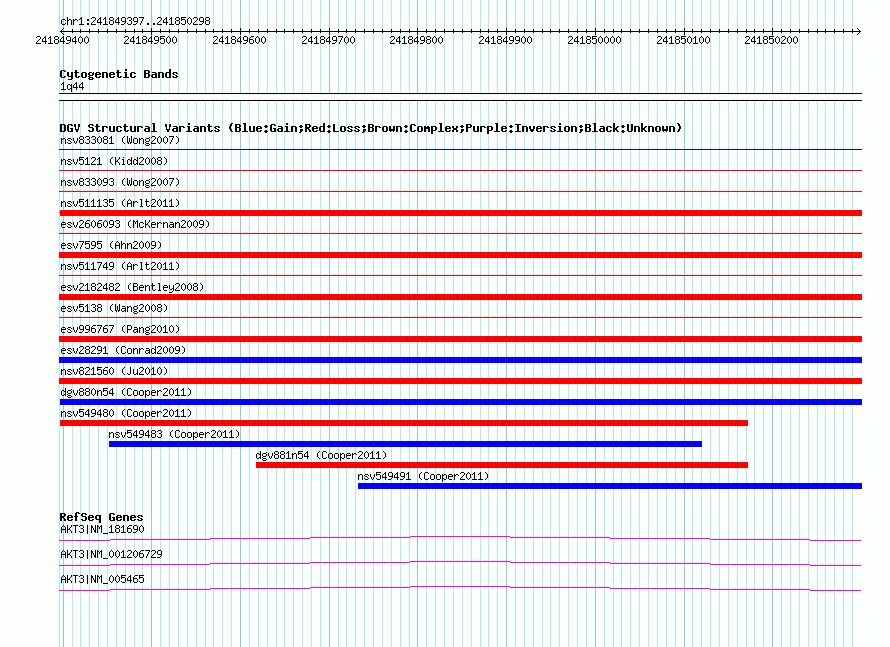Open gene AKT3|NM_001206729
The height and width of the screenshot is (647, 890).
click(x=111, y=554)
